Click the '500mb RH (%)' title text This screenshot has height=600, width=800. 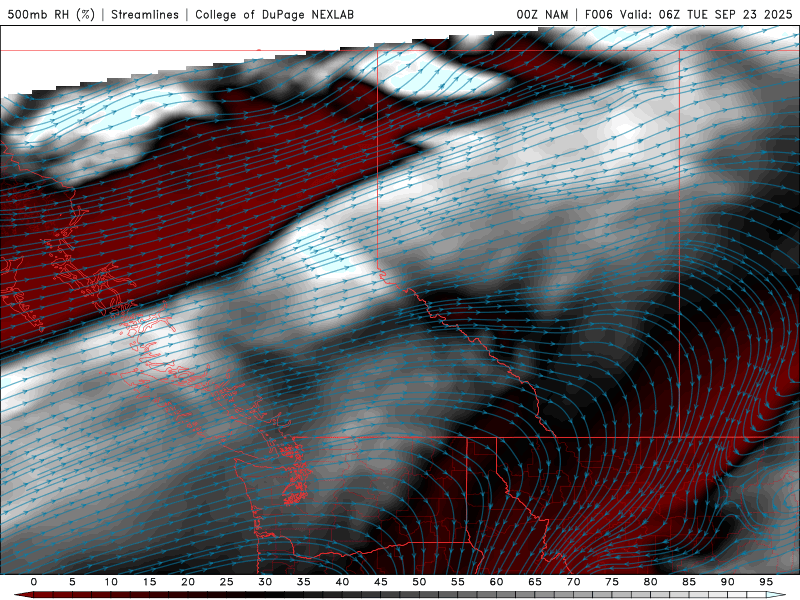[x=51, y=14]
